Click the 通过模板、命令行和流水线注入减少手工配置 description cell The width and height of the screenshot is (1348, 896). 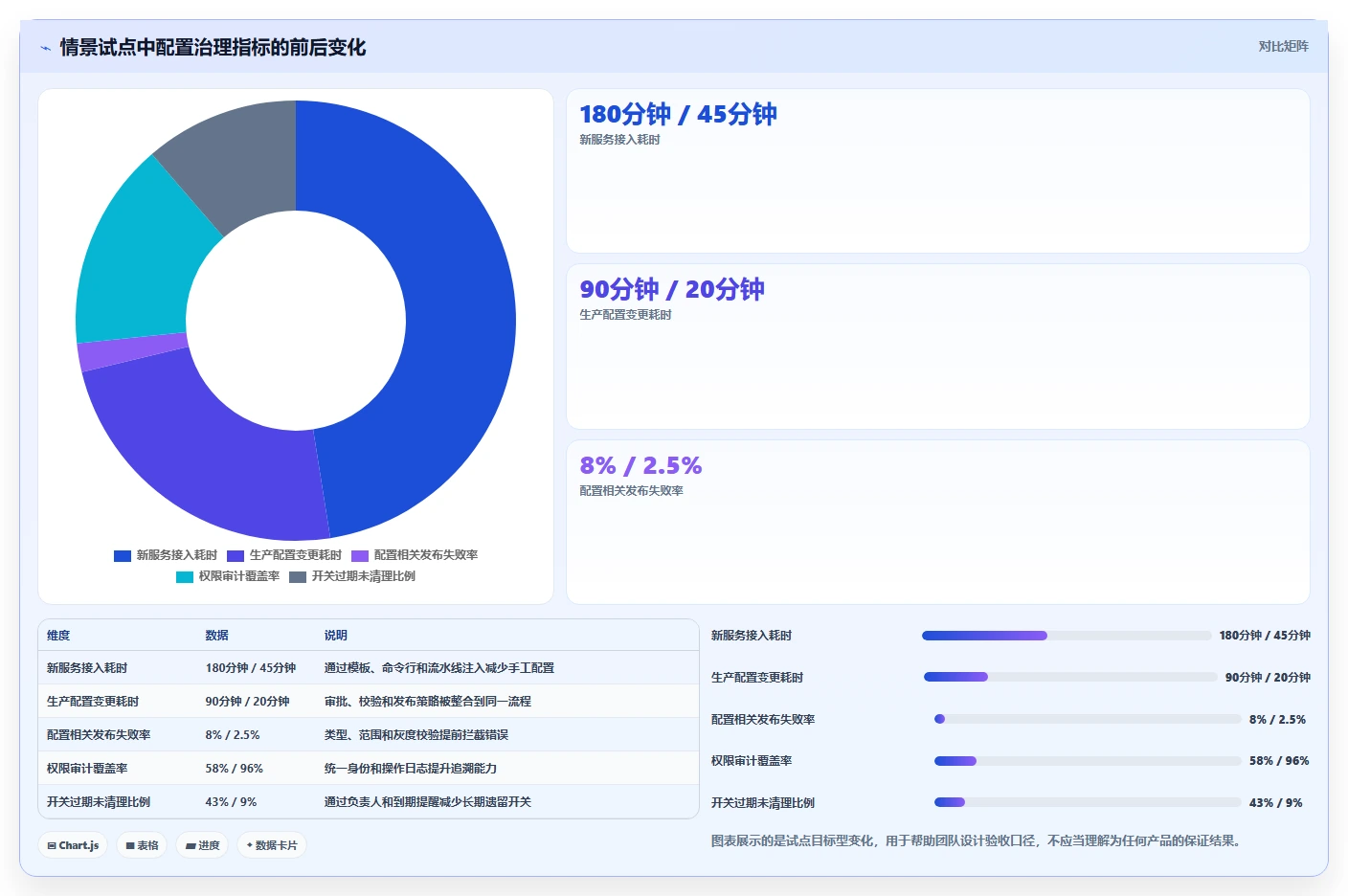click(439, 668)
